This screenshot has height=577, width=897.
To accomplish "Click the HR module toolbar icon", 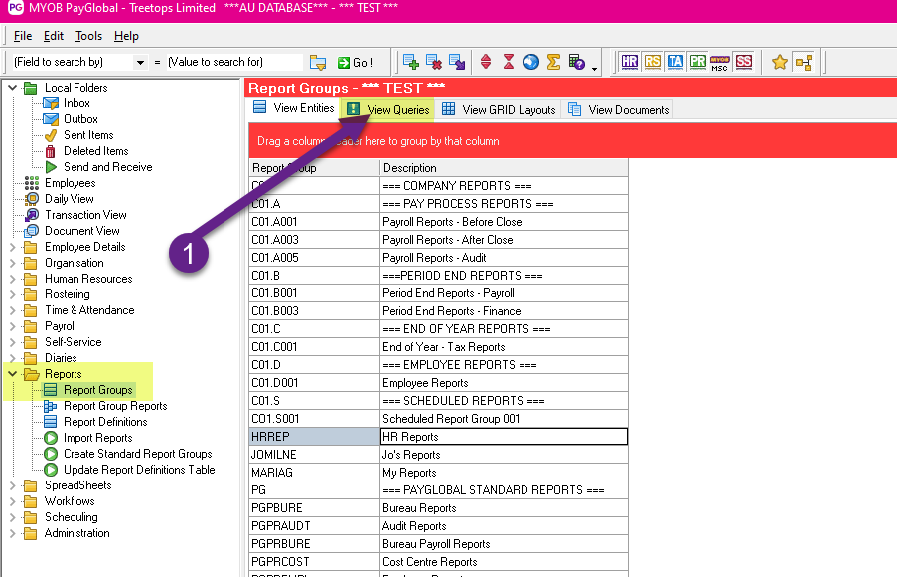I will 629,62.
